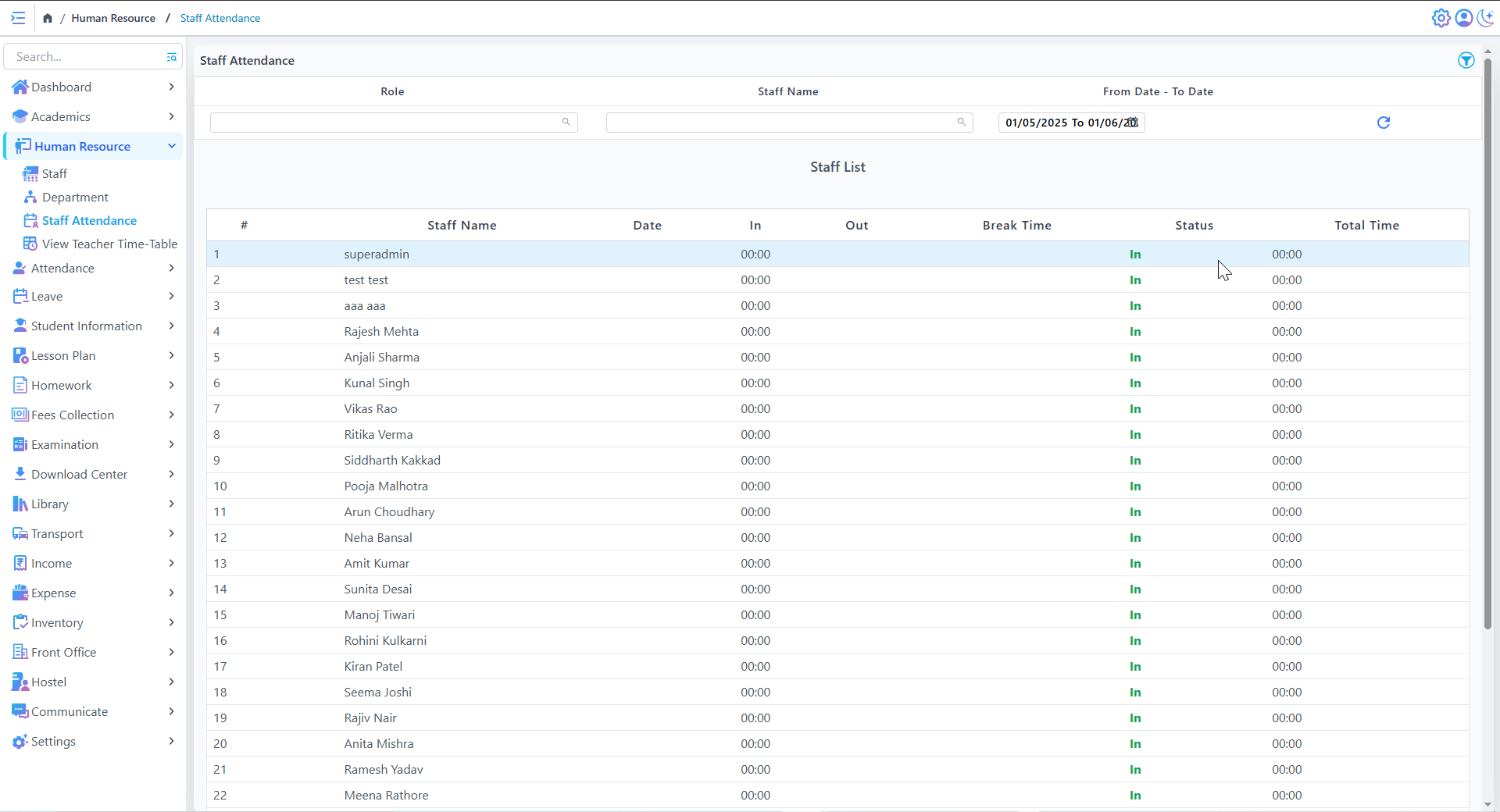Open the Staff Name dropdown filter
This screenshot has width=1500, height=812.
(x=788, y=123)
